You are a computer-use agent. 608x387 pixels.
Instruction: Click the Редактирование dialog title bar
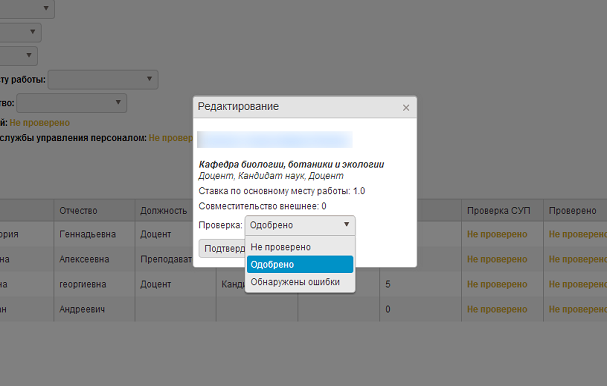(305, 107)
